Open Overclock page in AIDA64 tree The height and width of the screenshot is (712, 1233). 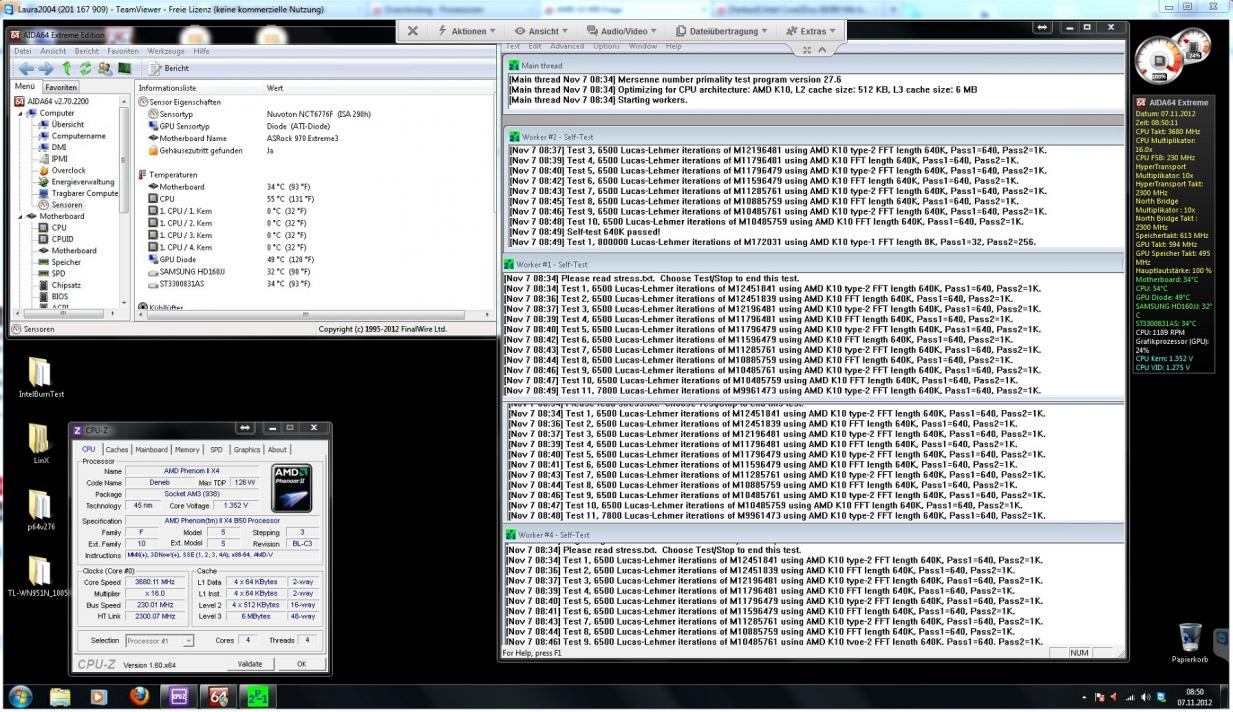(62, 170)
